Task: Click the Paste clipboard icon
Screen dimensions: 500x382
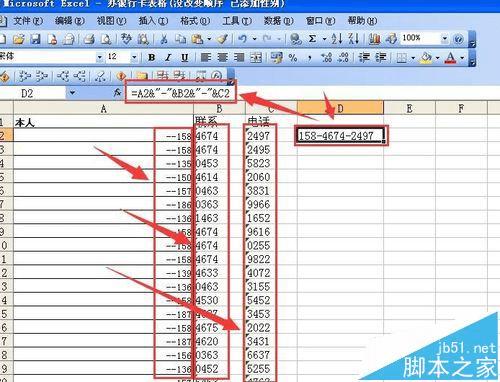Action: click(197, 39)
